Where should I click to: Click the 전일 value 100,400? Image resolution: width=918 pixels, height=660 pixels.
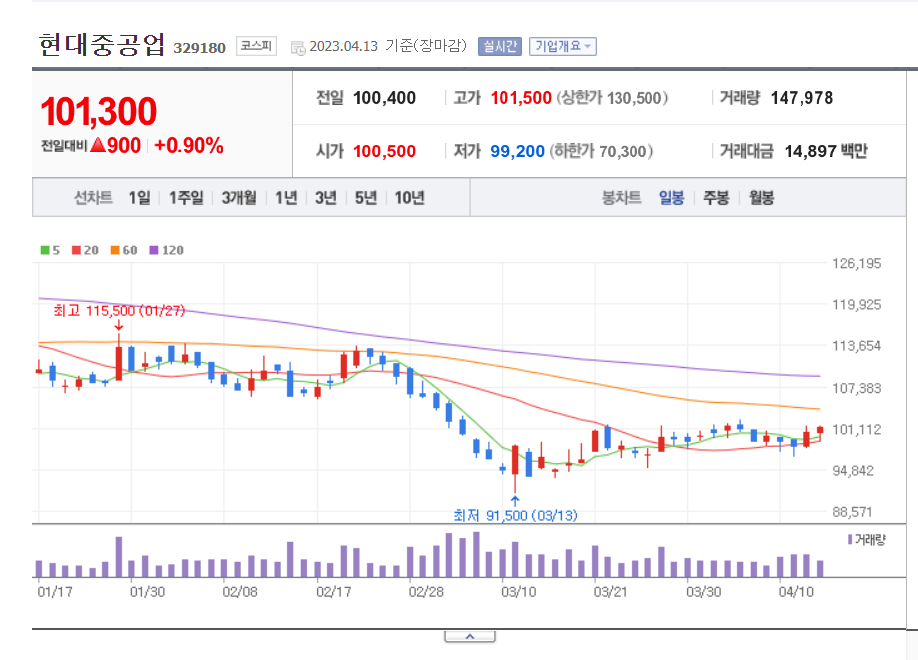[x=384, y=98]
